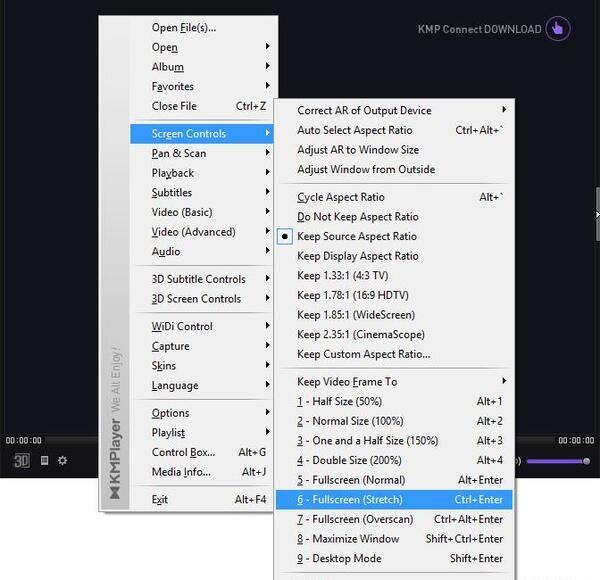Expand the Playback submenu
This screenshot has width=600, height=580.
202,173
